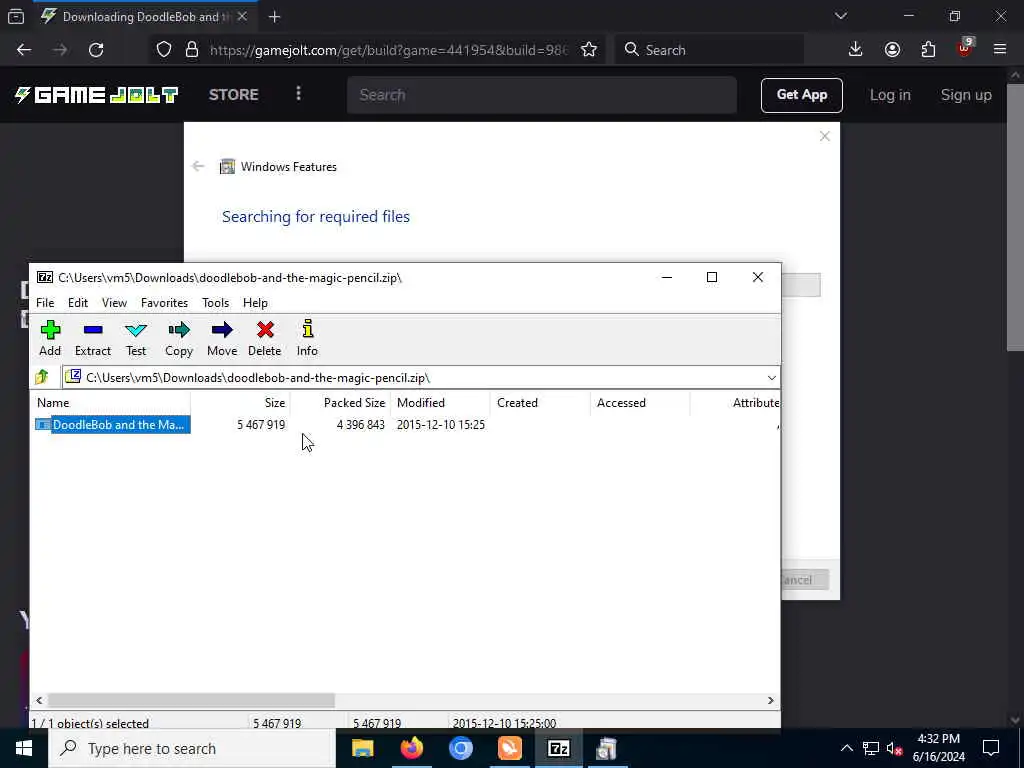Open the Firefox View icon
Screen dimensions: 1024x768
pos(16,16)
